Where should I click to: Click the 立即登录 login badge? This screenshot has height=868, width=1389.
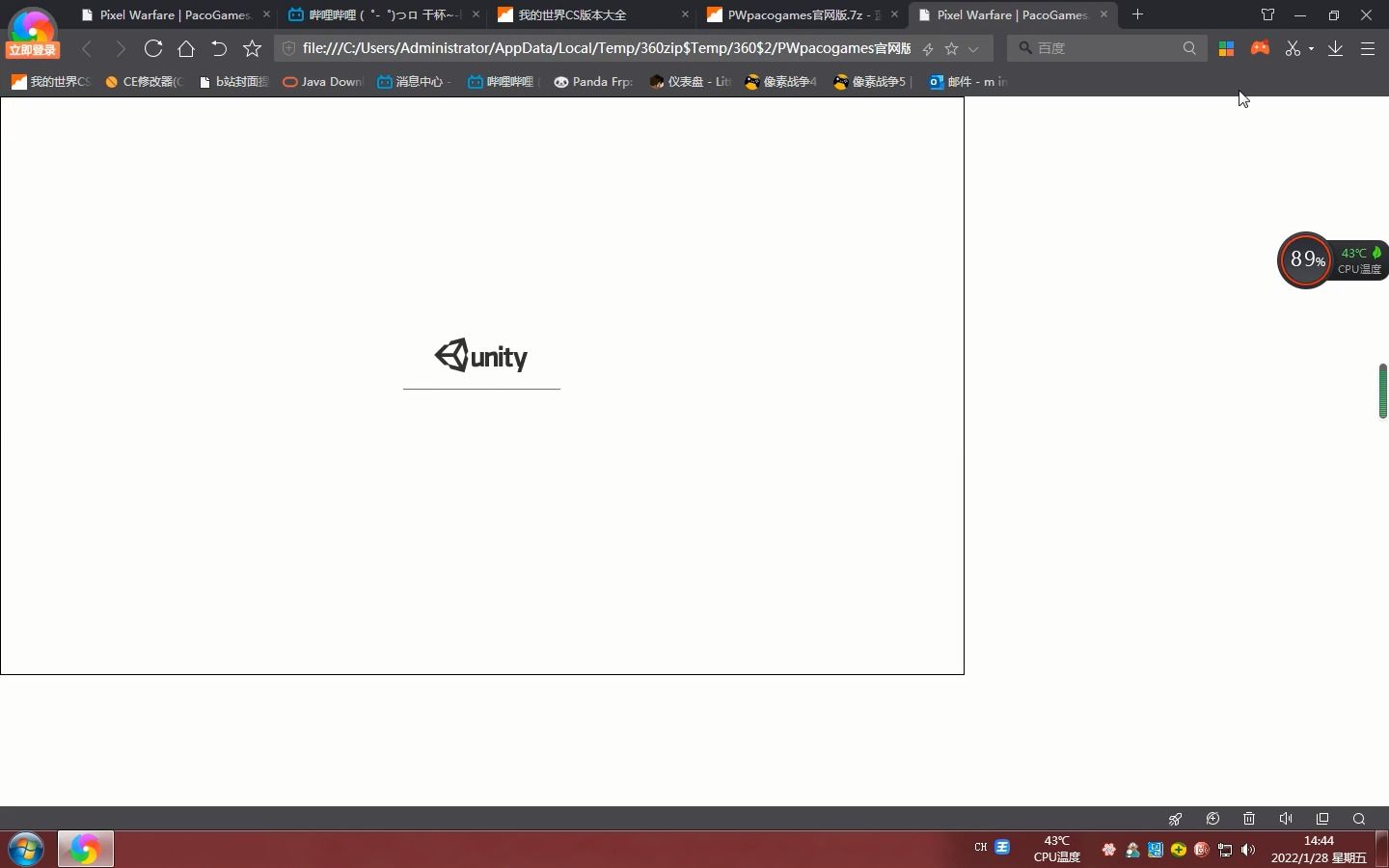32,50
